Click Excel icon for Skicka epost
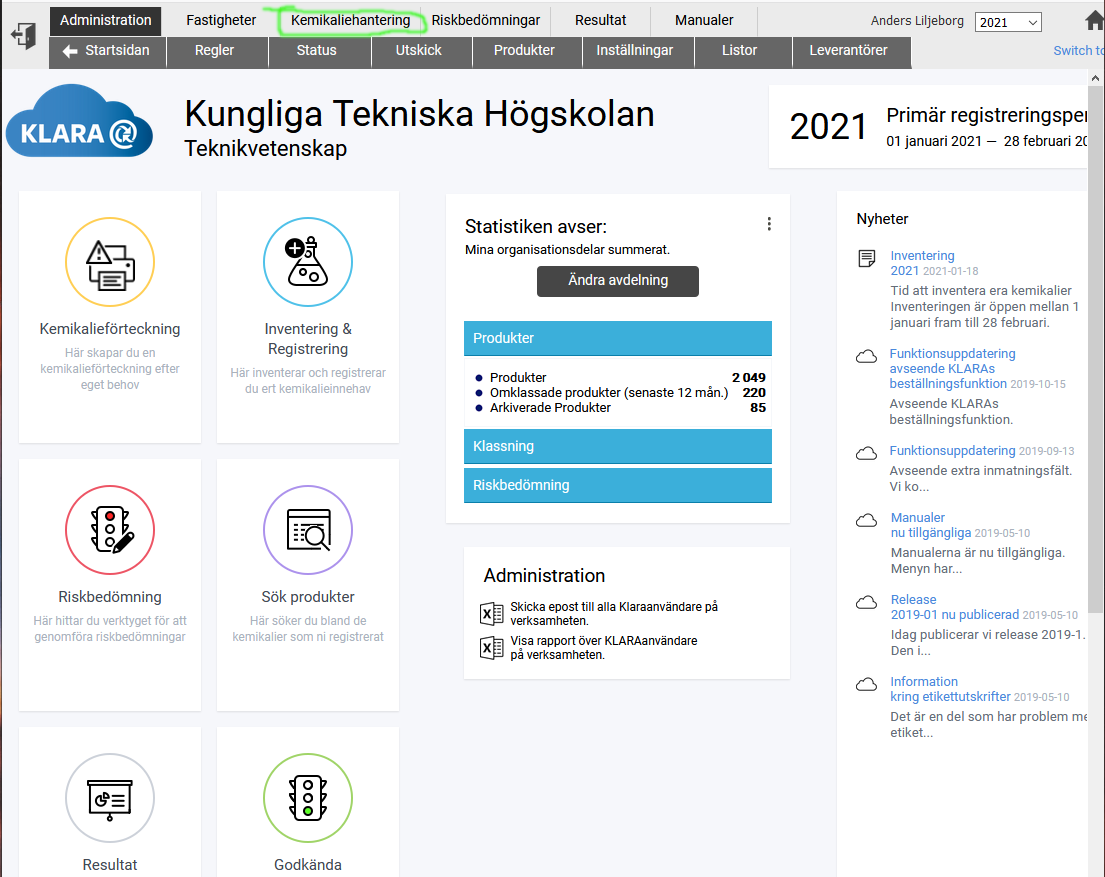1105x877 pixels. click(x=491, y=614)
